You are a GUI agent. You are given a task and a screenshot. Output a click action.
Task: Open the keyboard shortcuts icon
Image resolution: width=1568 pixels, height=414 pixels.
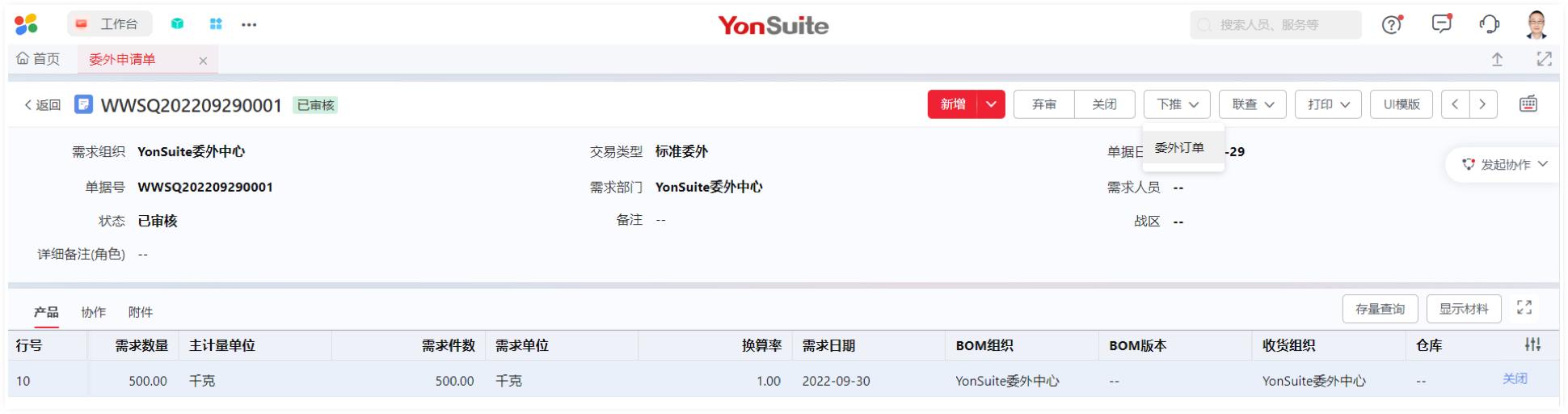(x=1528, y=104)
